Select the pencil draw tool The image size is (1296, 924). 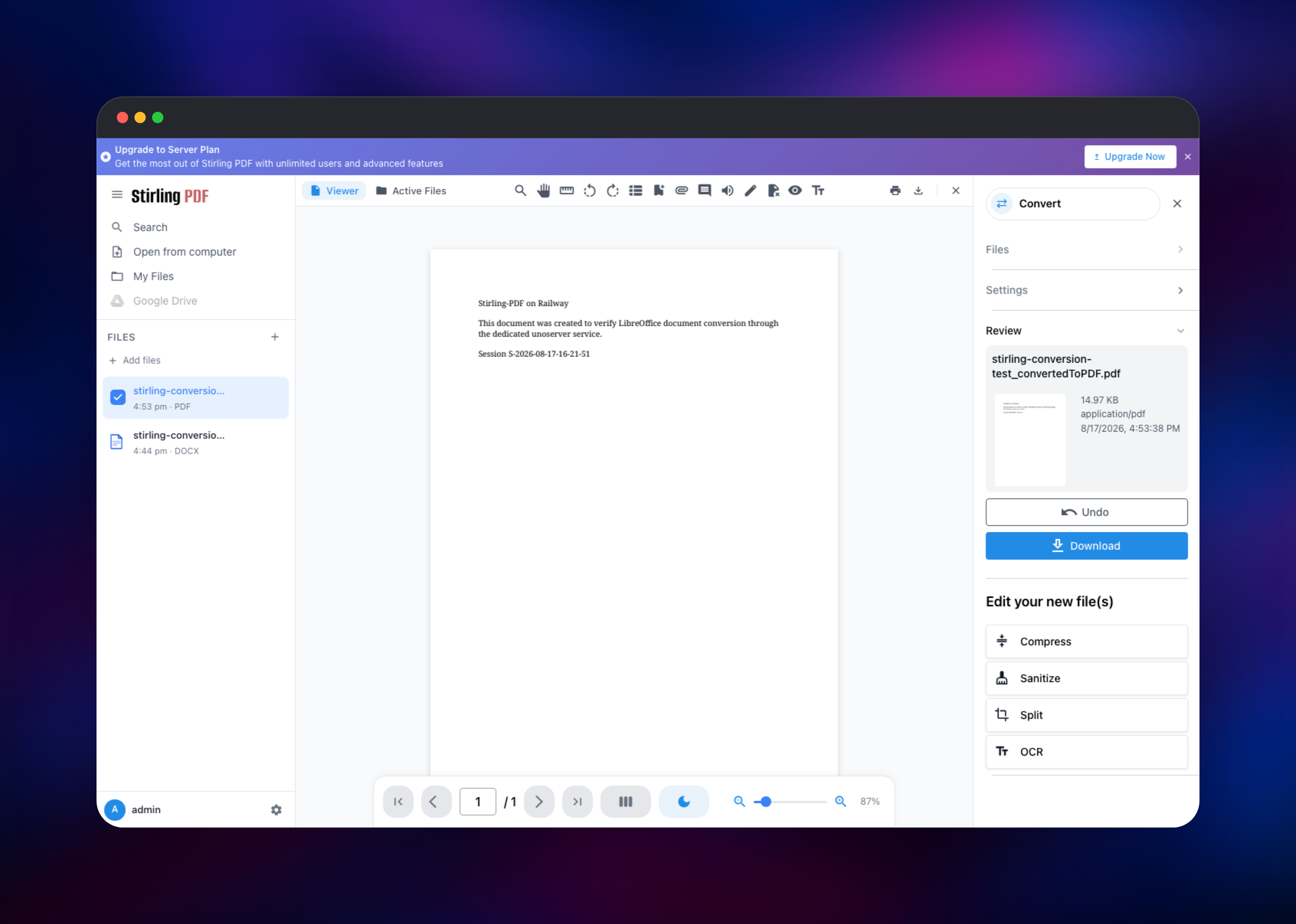[750, 191]
